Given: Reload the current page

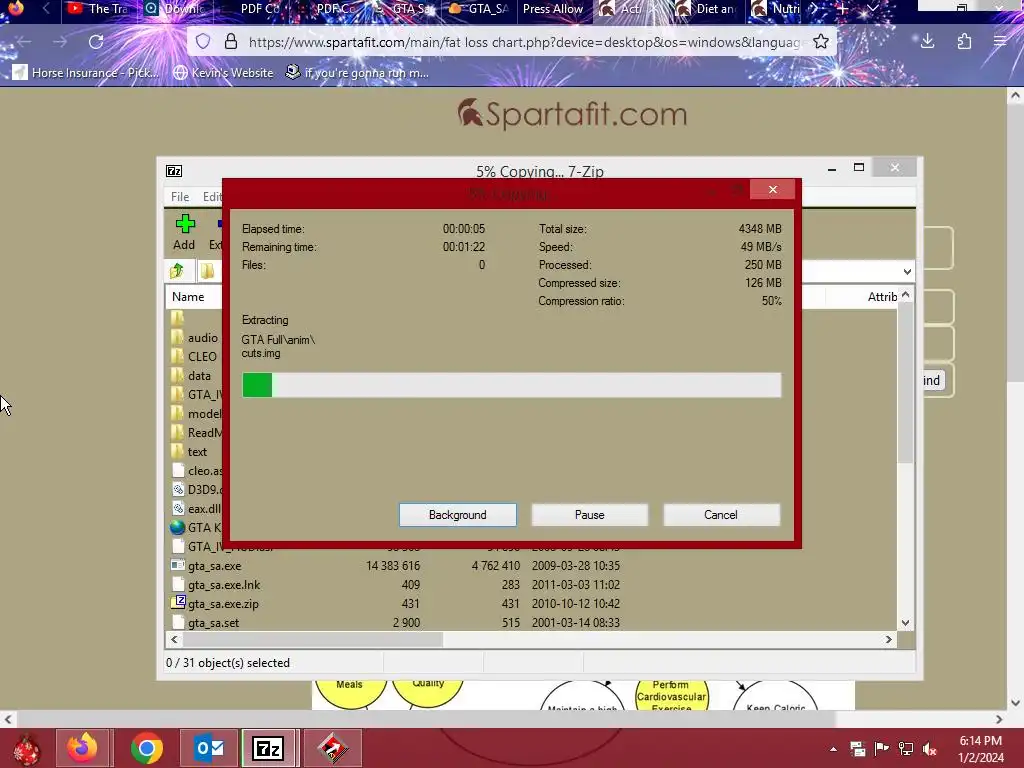Looking at the screenshot, I should tap(96, 42).
